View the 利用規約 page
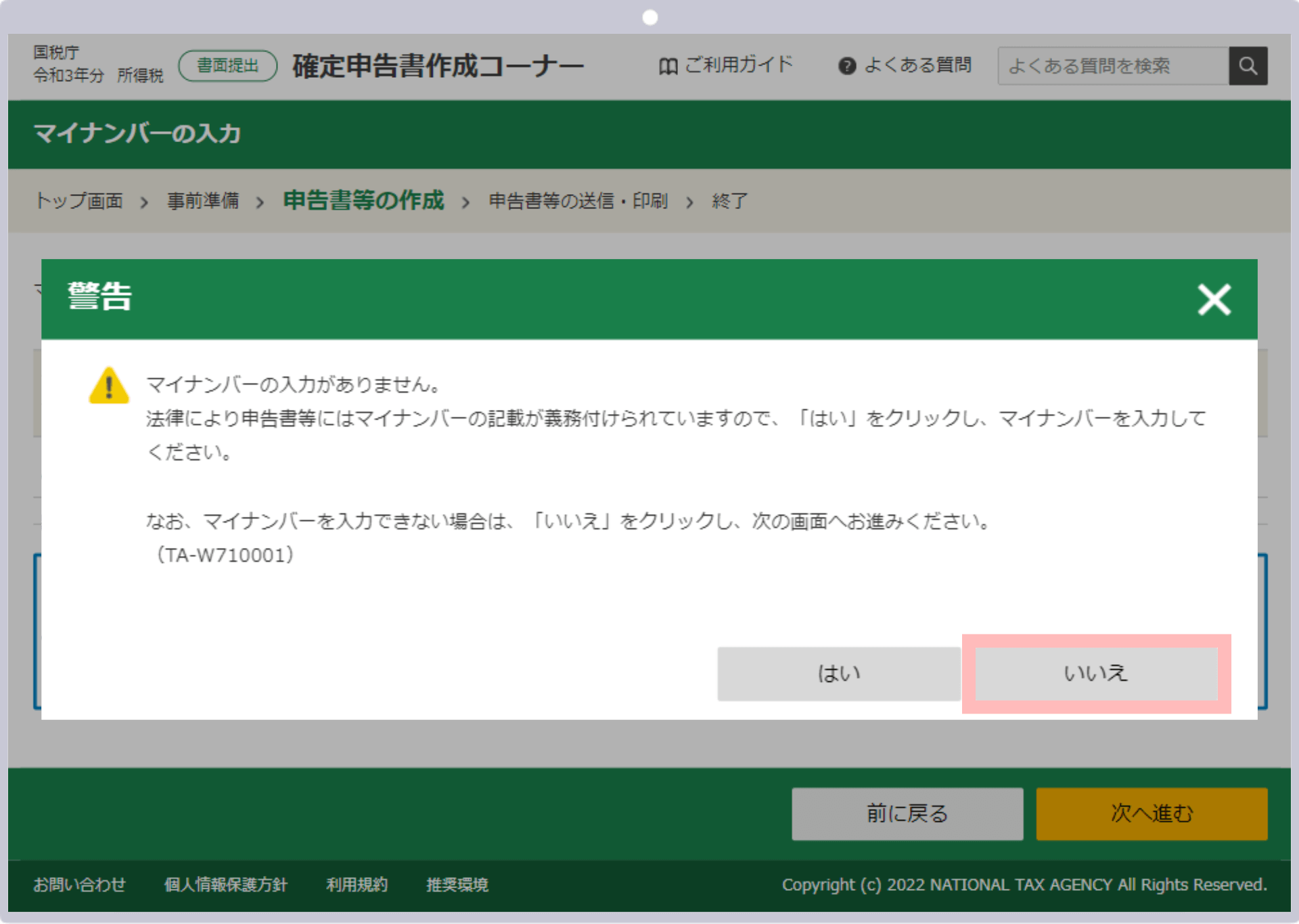 click(x=357, y=885)
